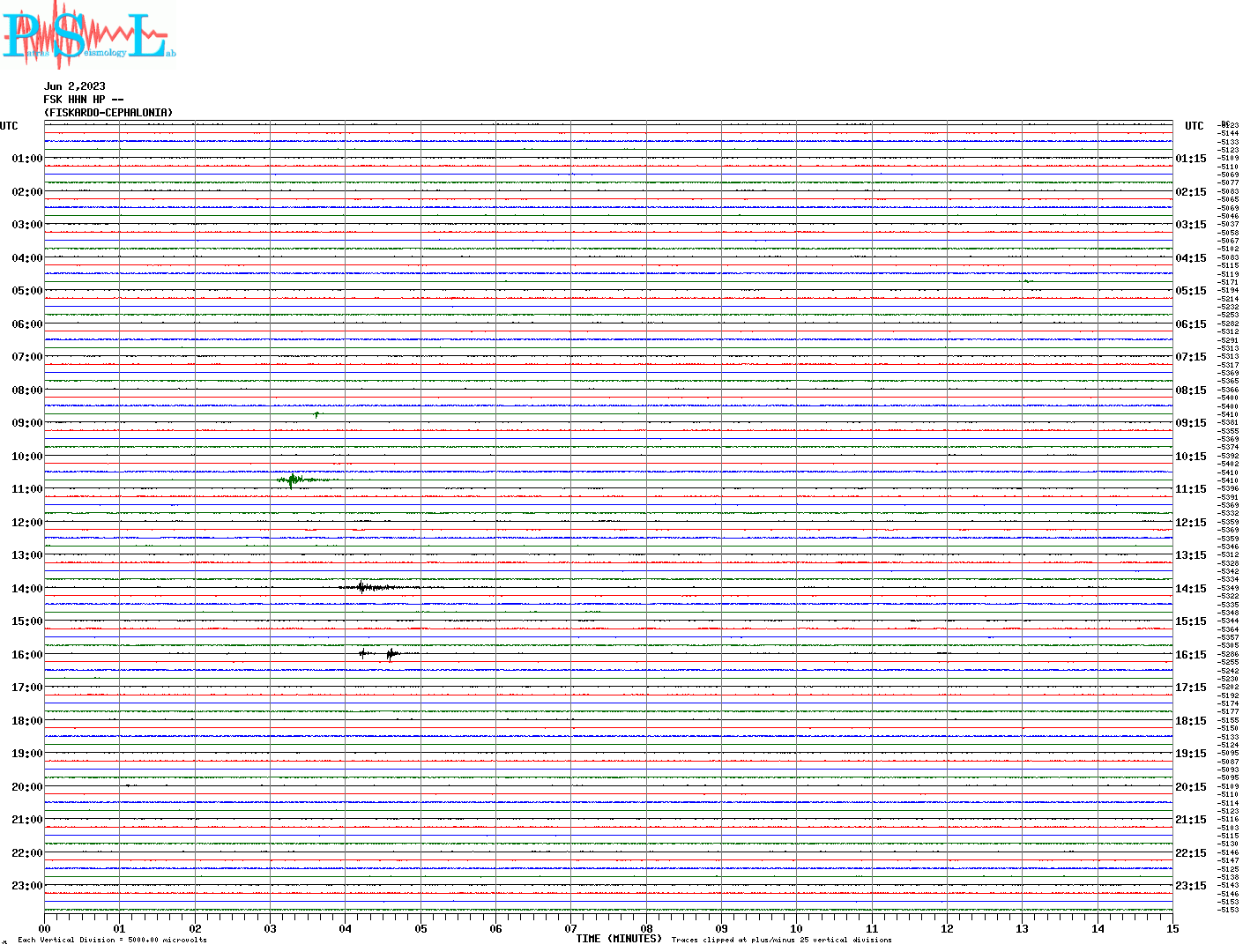Click the 'Traces clipped at plus/minus 25 vertical divisions' note
The width and height of the screenshot is (1243, 952).
point(781,940)
